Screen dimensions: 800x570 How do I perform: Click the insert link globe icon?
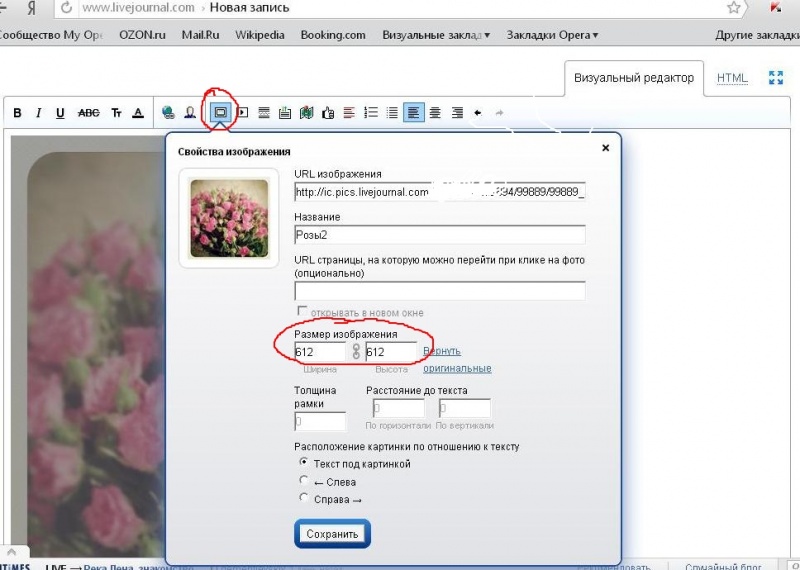(168, 113)
